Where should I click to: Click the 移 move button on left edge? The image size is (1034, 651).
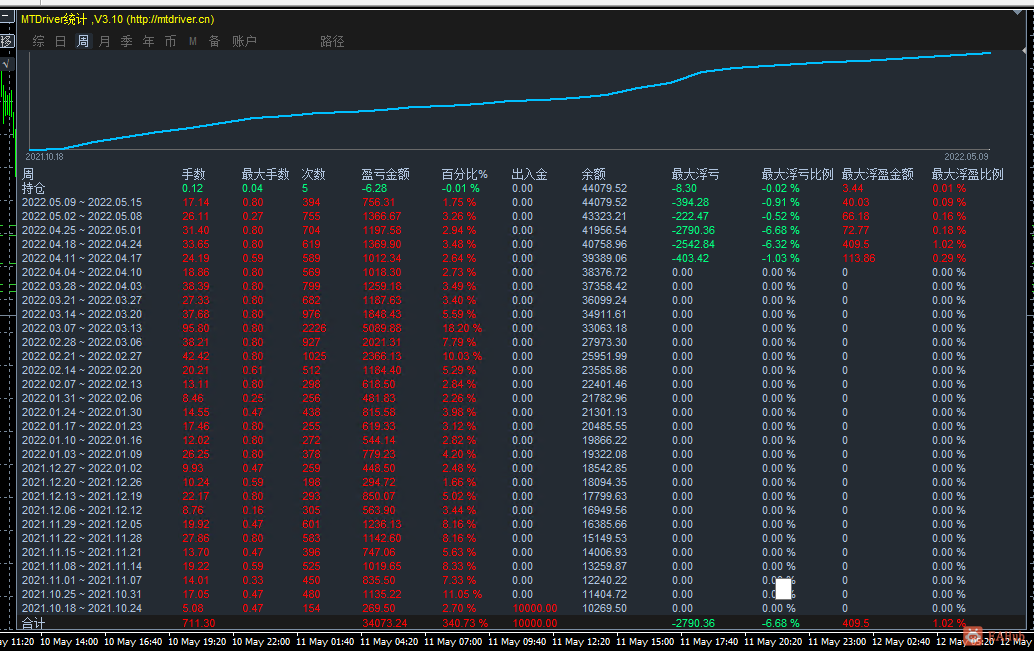(6, 41)
